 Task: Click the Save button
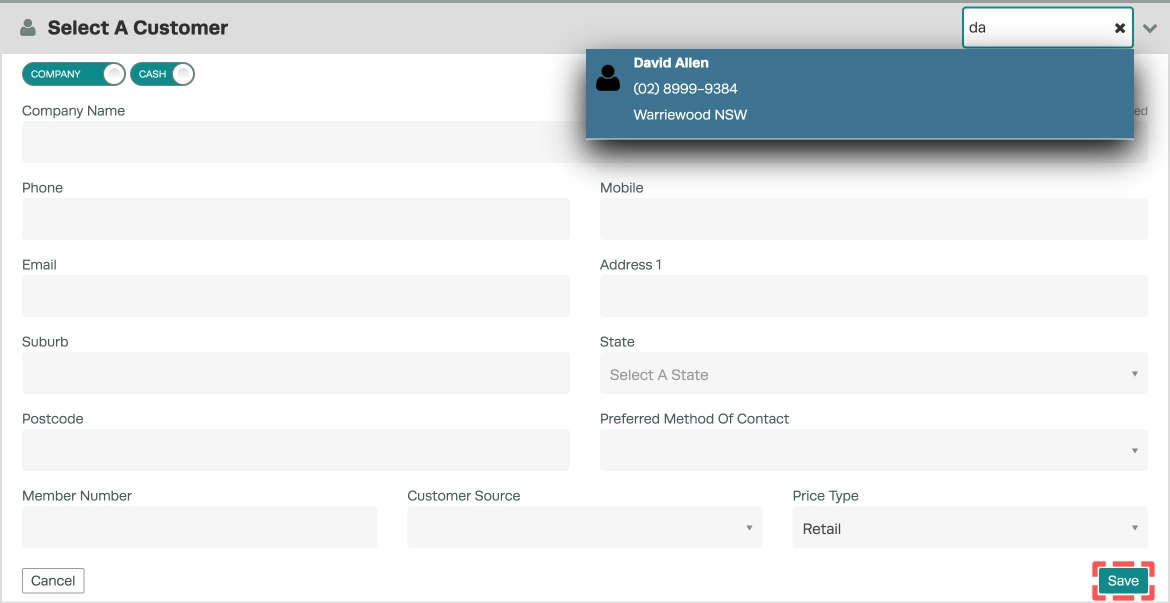[x=1123, y=581]
